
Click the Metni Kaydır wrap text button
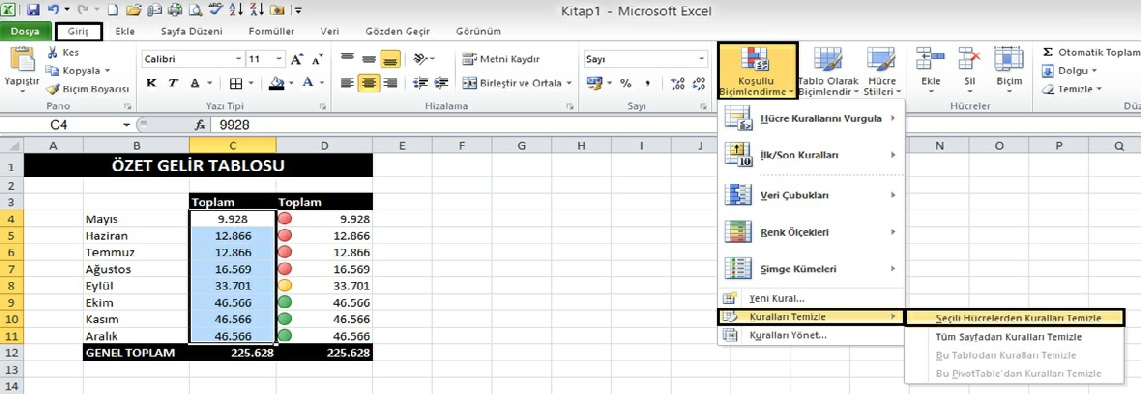point(501,59)
